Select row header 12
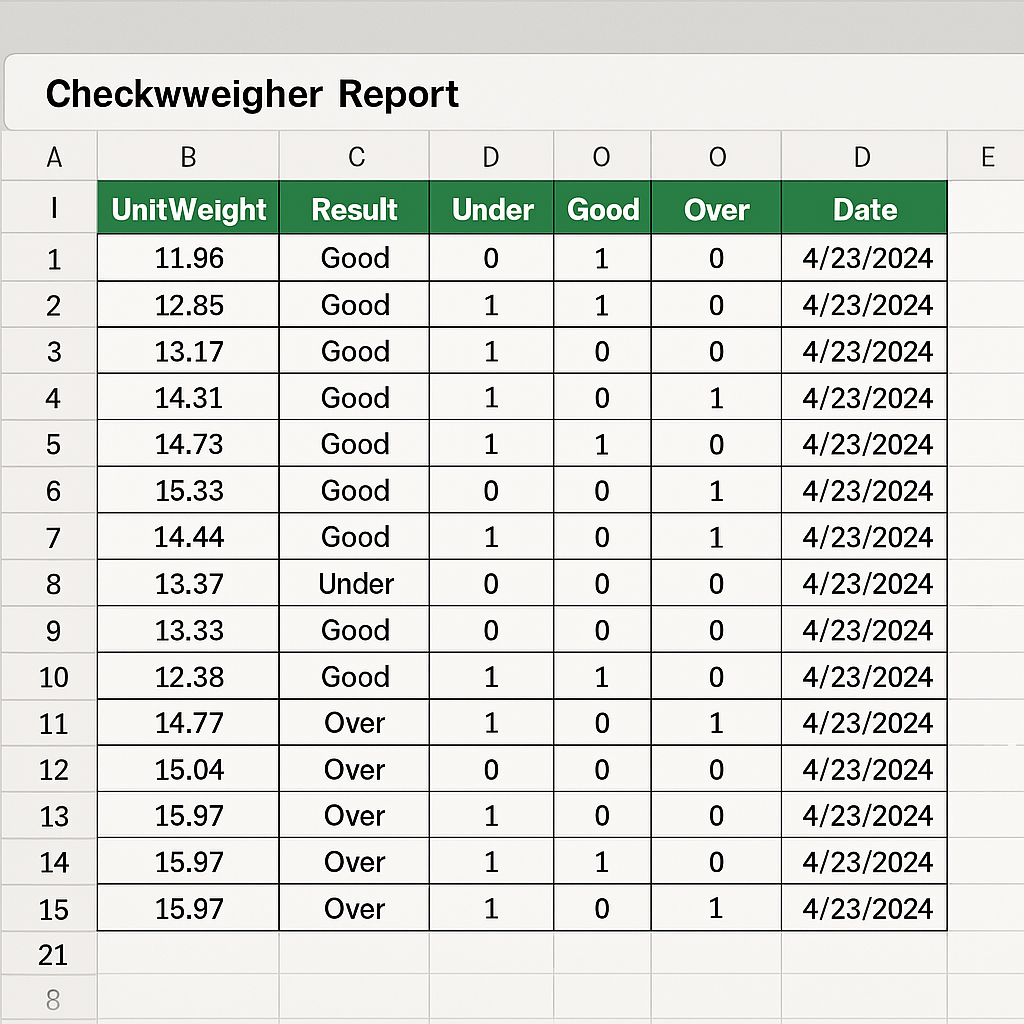1024x1024 pixels. point(50,769)
